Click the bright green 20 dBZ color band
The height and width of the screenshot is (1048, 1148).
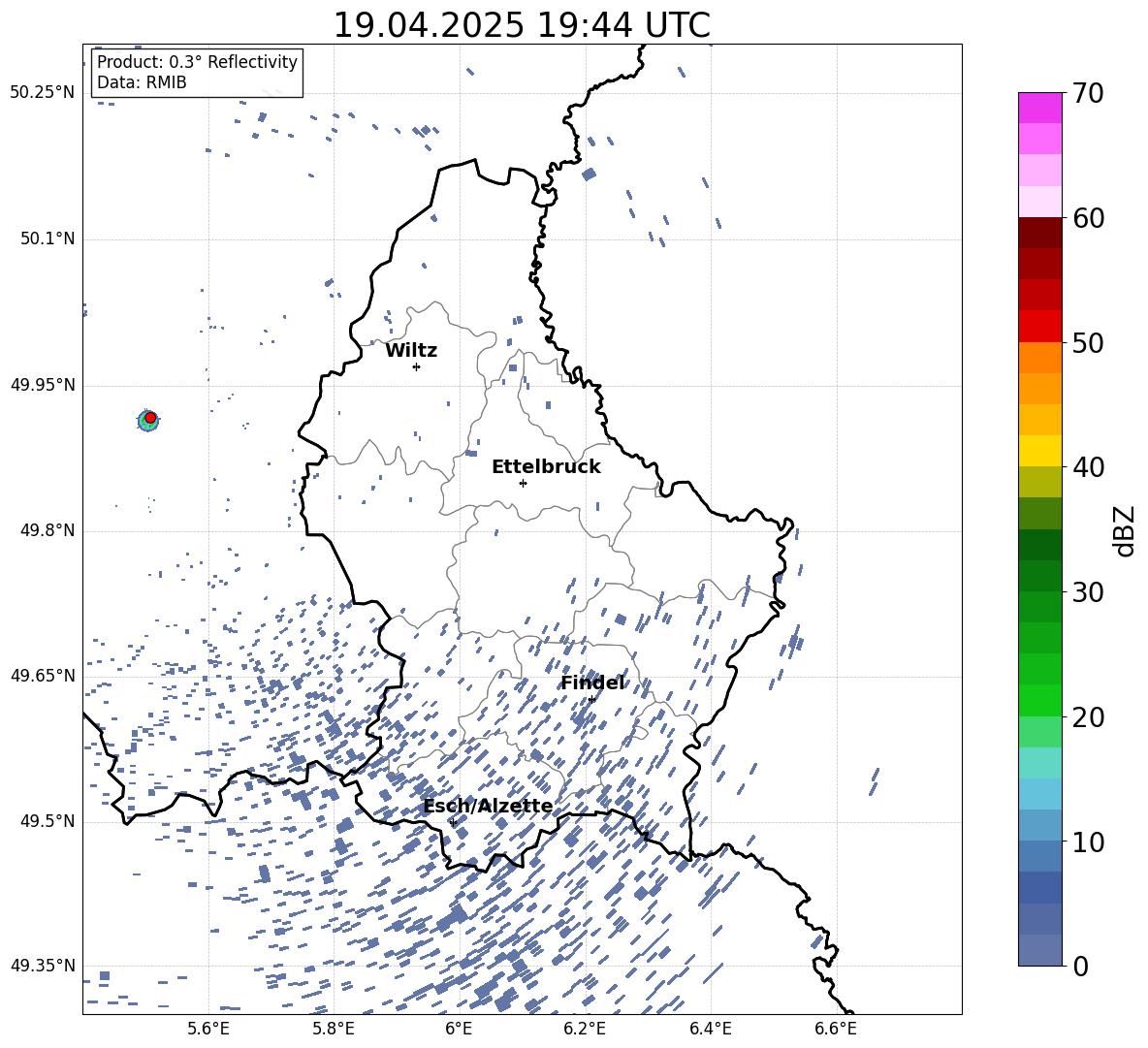[1039, 700]
